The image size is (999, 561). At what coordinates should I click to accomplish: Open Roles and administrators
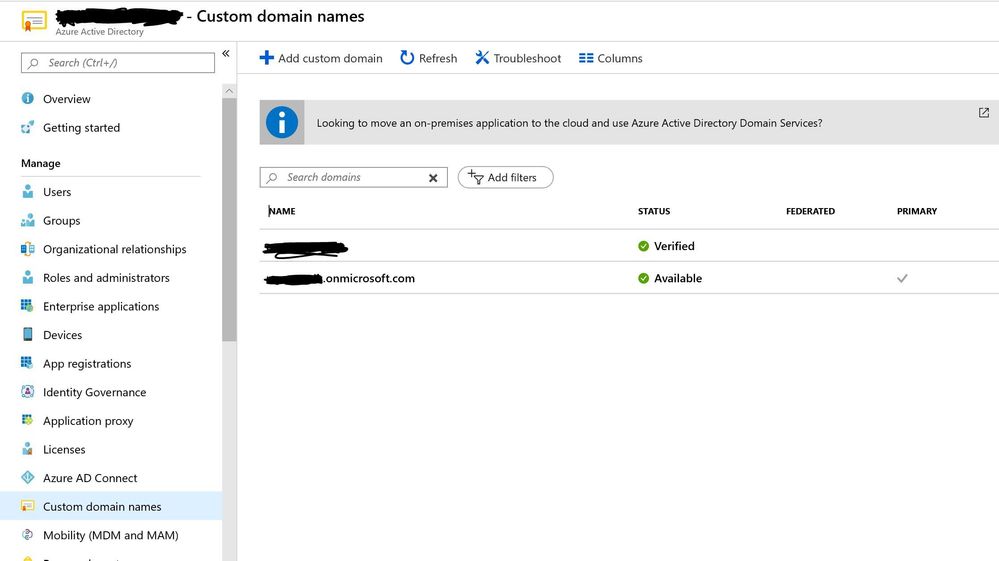click(106, 278)
